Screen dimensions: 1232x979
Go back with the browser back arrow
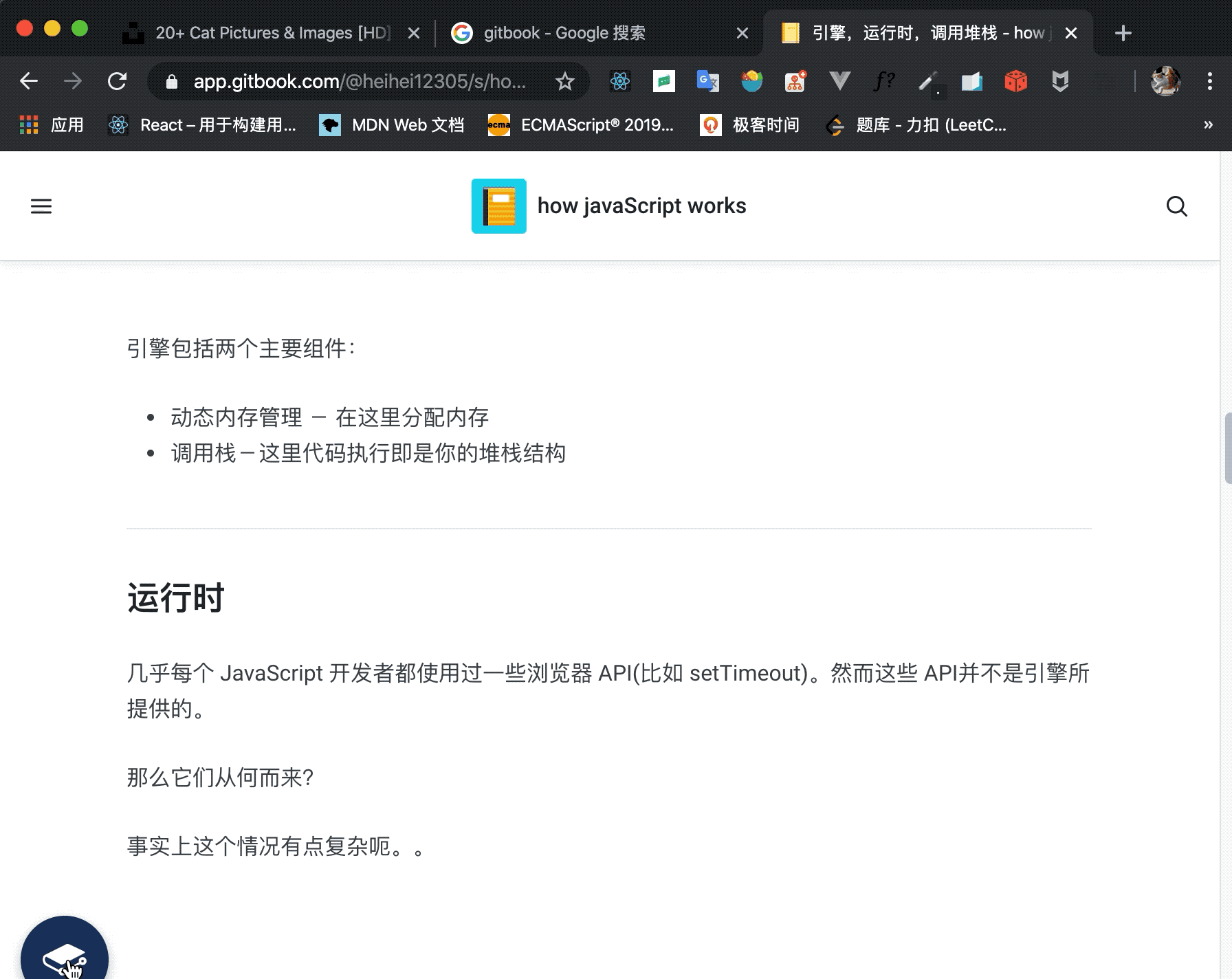[x=29, y=81]
